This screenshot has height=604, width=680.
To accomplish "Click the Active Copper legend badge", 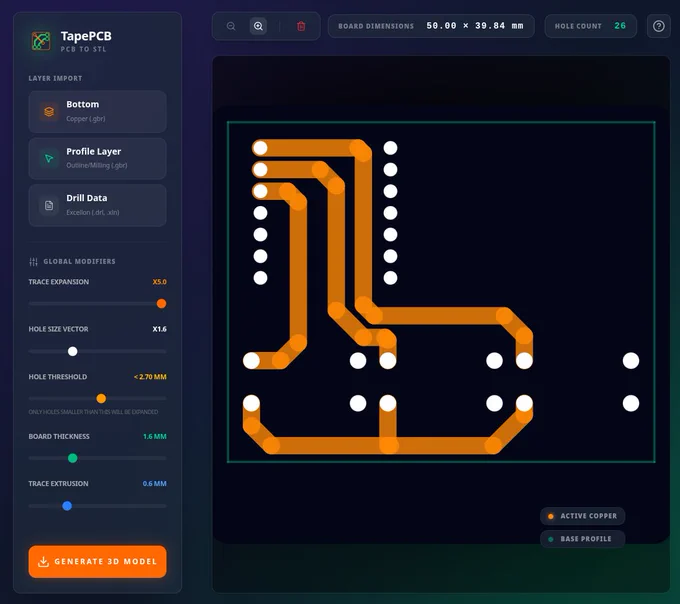I will tap(582, 516).
